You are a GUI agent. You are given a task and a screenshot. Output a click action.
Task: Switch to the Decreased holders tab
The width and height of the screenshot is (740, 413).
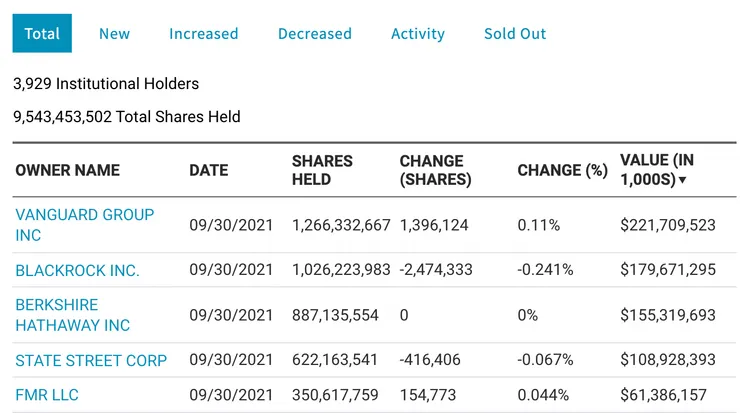(x=314, y=33)
